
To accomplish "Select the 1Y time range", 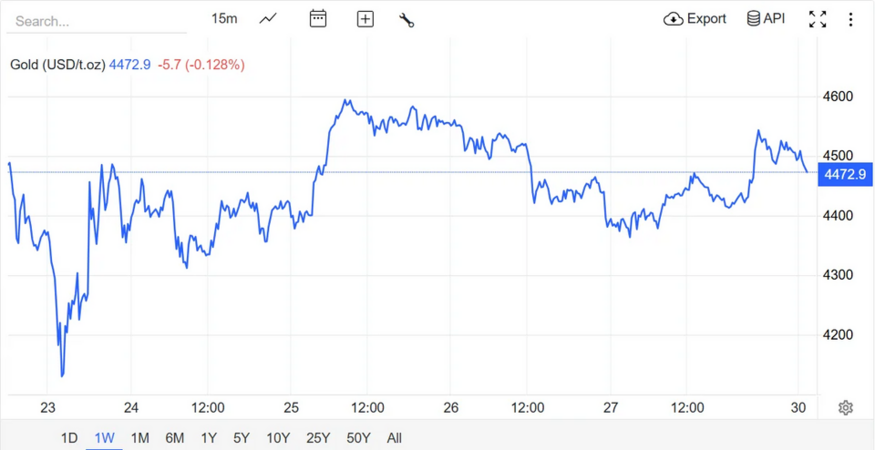I will click(208, 438).
